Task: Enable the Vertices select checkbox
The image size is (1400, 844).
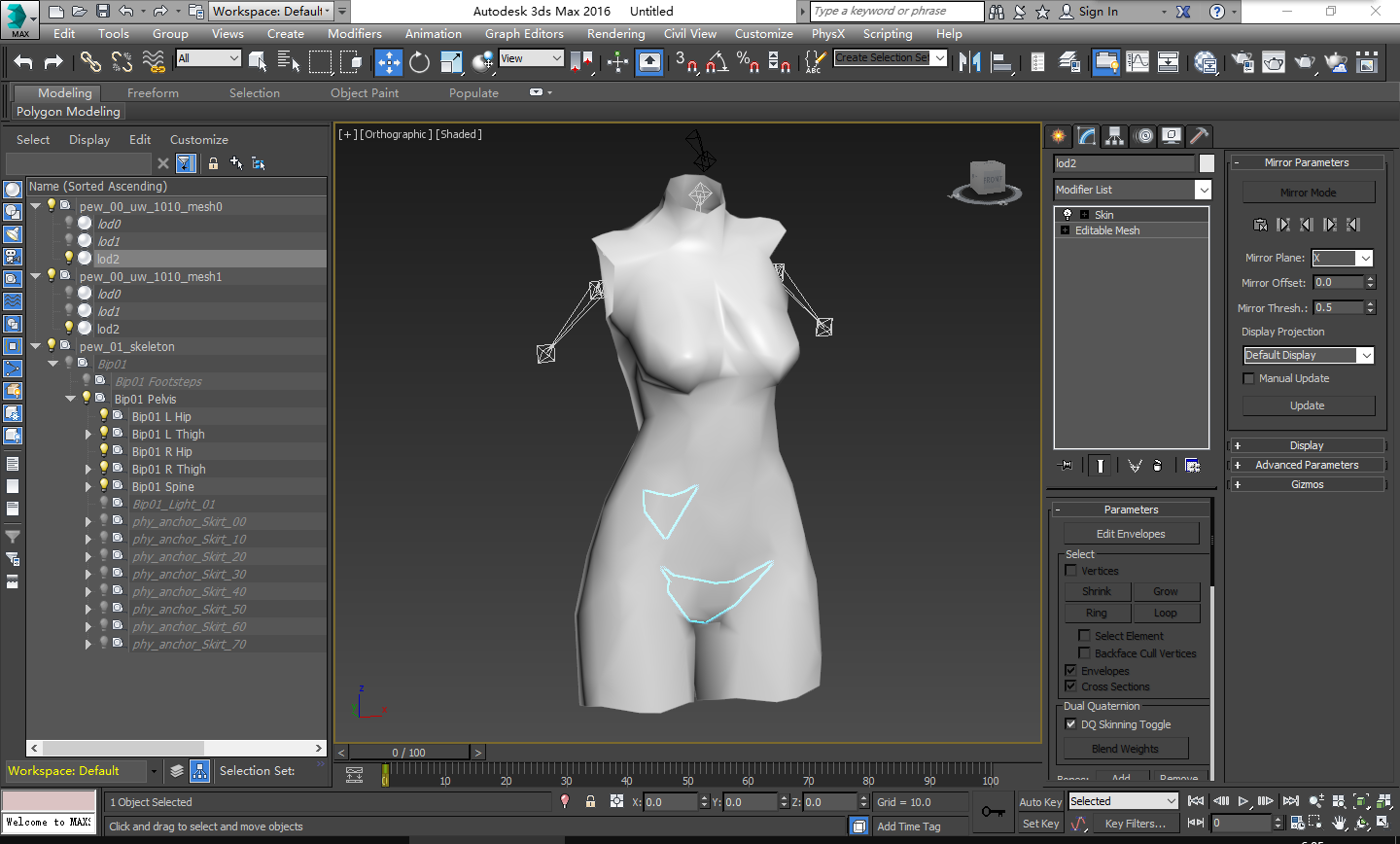Action: click(x=1070, y=571)
